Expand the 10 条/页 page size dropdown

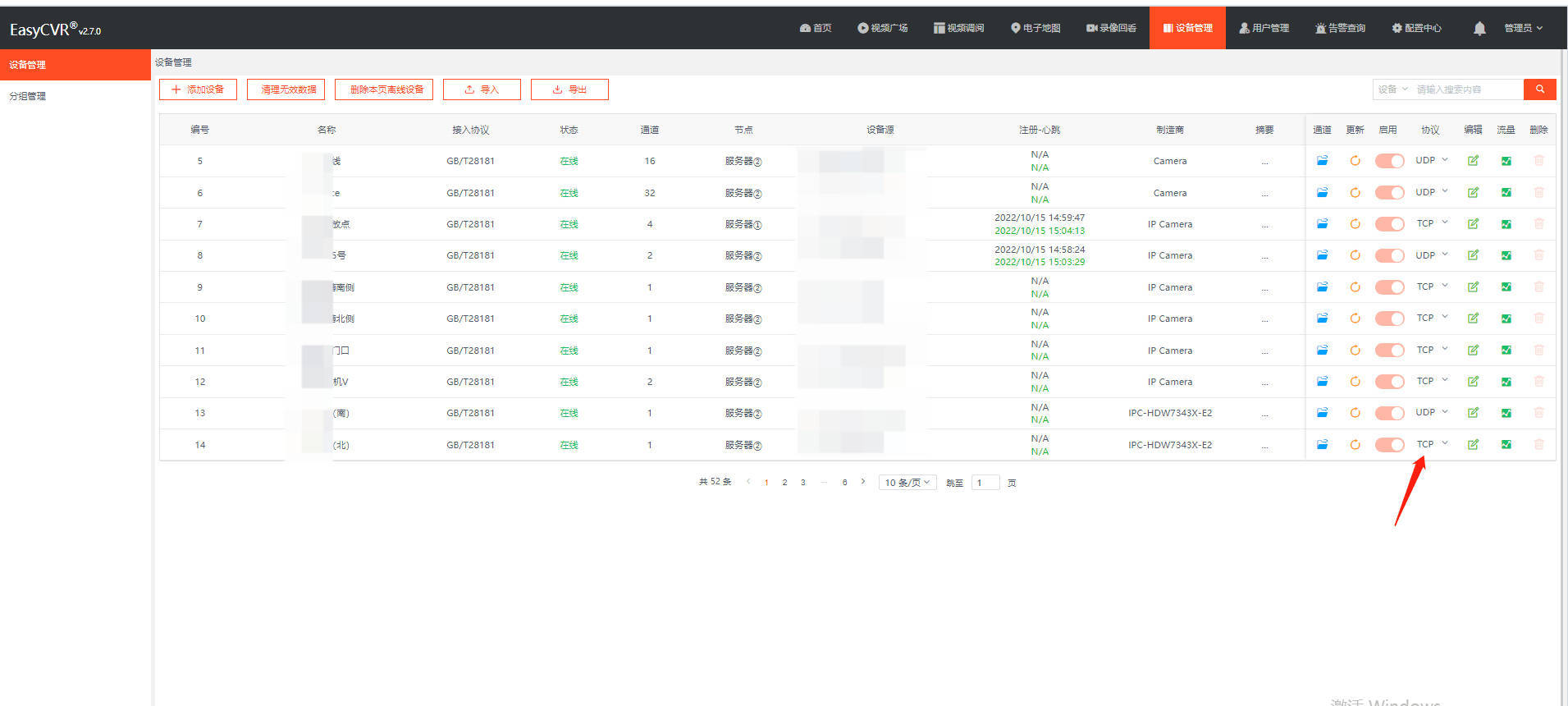907,483
